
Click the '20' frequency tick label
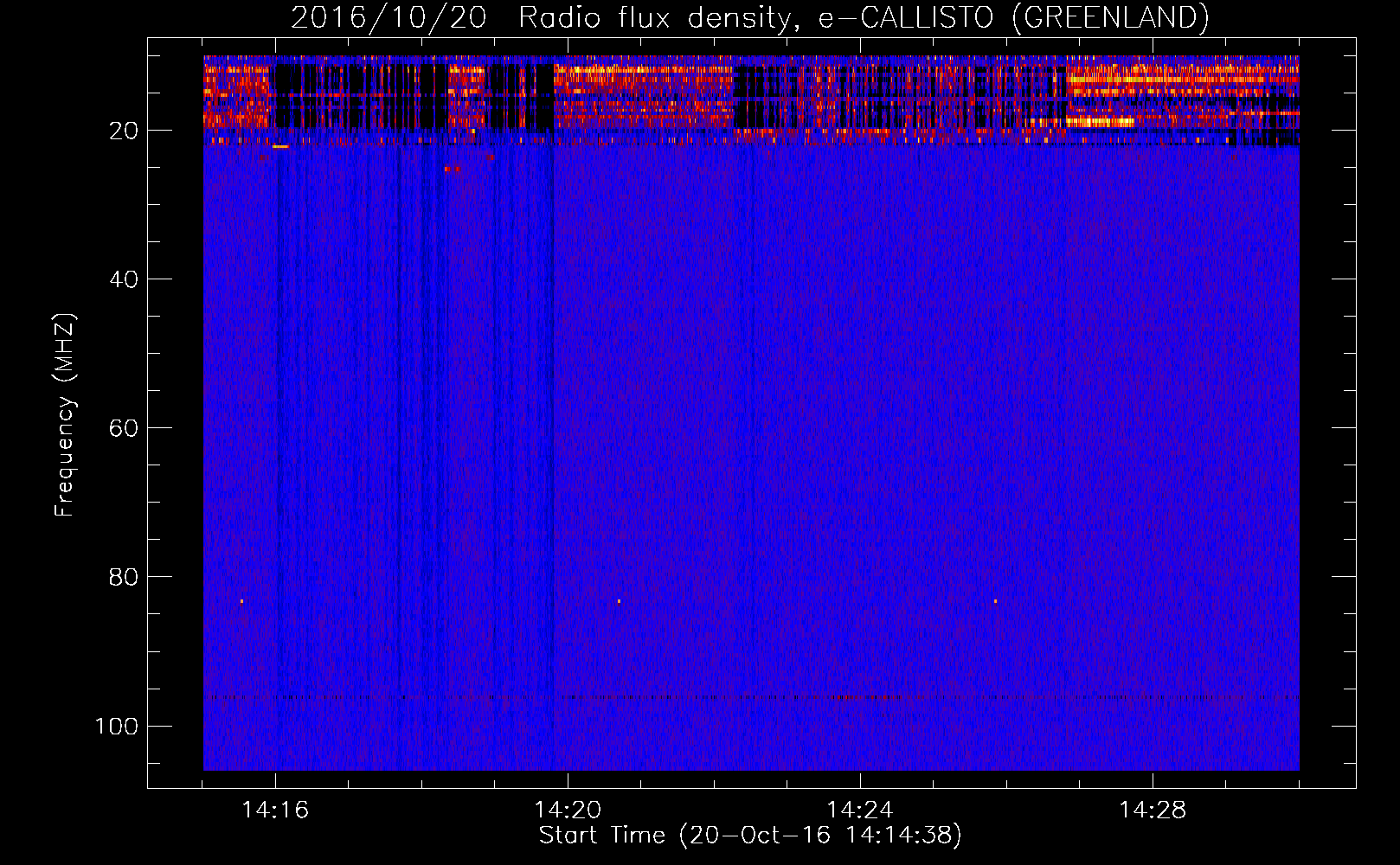click(x=124, y=131)
